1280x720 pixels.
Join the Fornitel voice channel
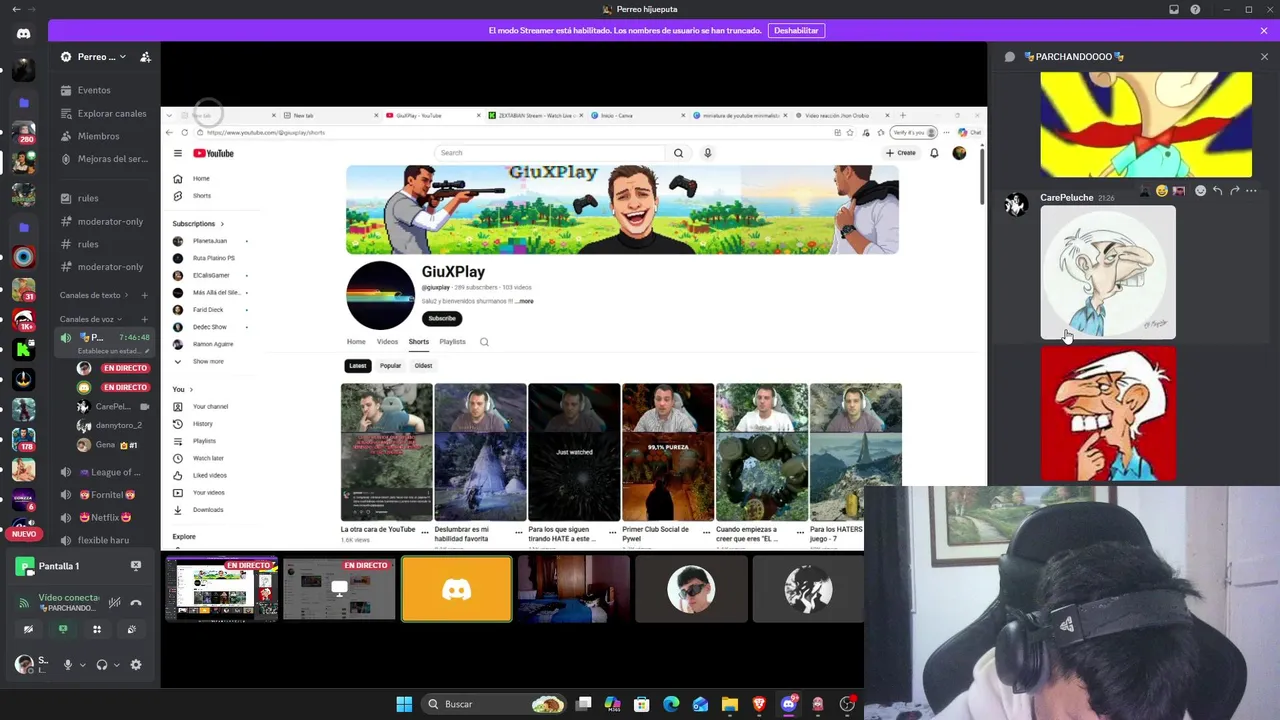105,495
